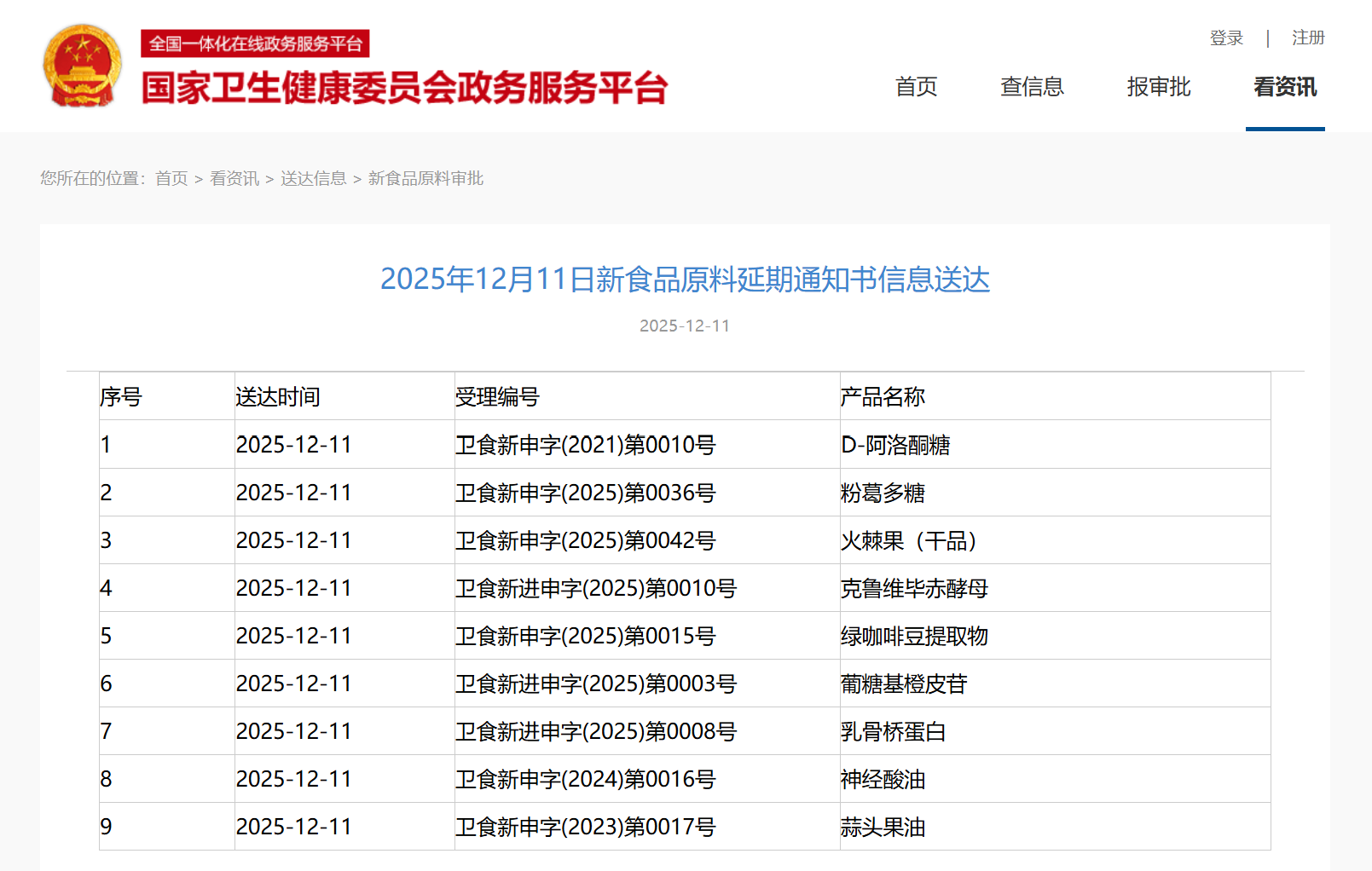
Task: Click the national emblem logo icon
Action: [x=82, y=66]
